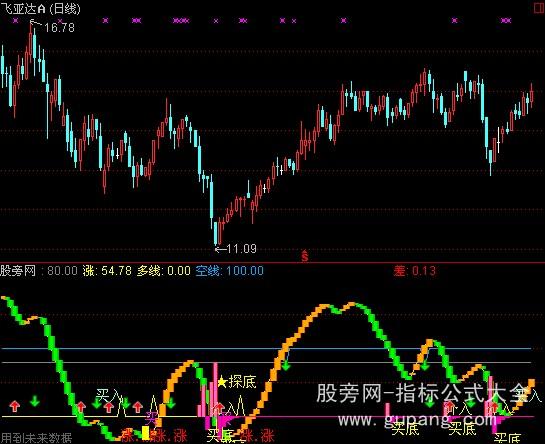Image resolution: width=545 pixels, height=444 pixels.
Task: Click the red S marker below the candlesticks
Action: (305, 256)
